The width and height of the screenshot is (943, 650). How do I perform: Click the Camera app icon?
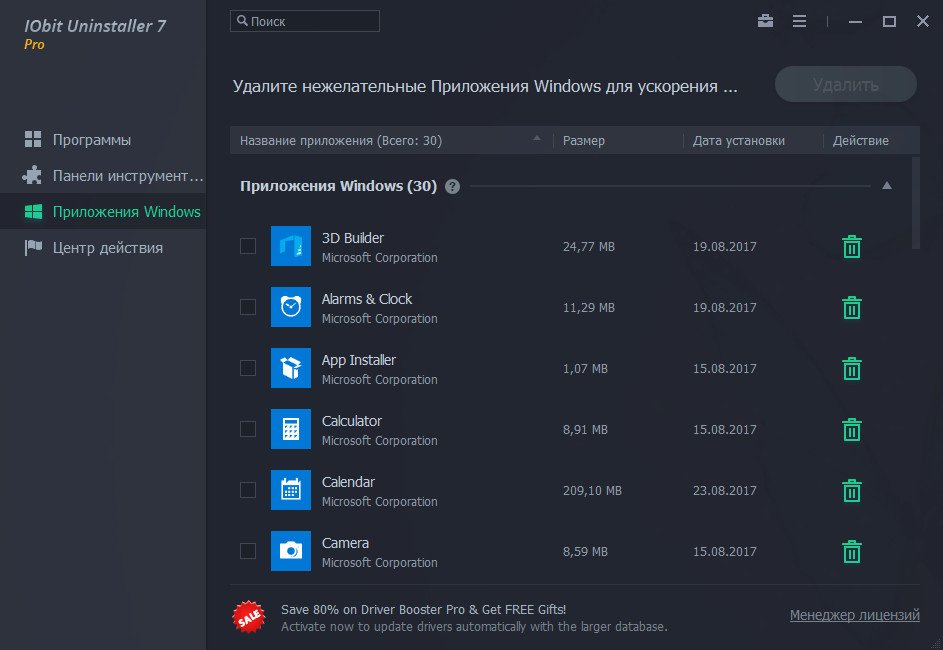tap(291, 551)
